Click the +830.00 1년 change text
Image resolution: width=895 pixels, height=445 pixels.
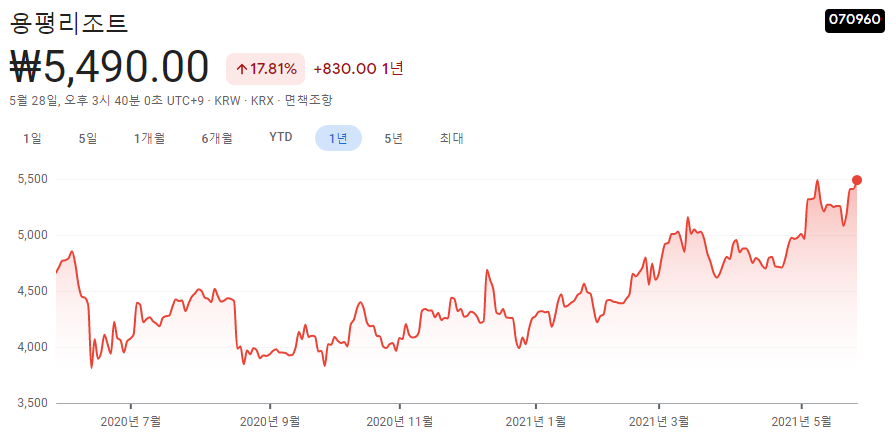pyautogui.click(x=358, y=69)
